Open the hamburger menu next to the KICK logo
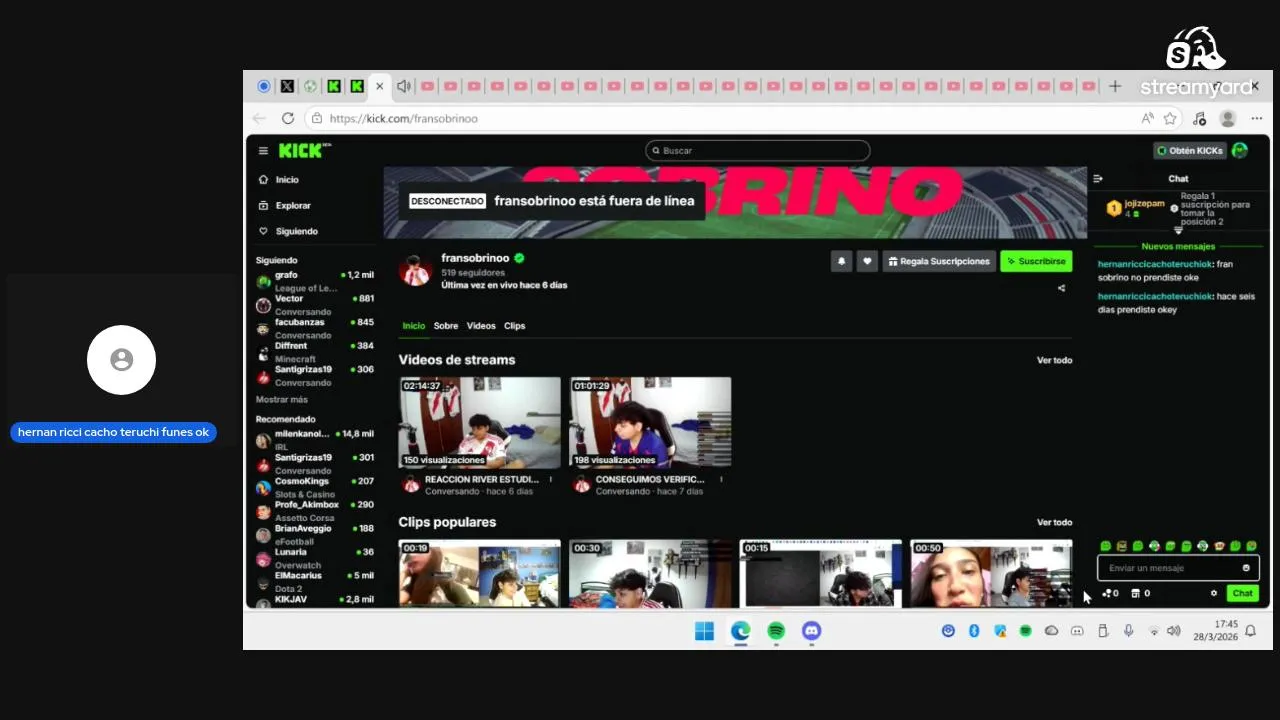This screenshot has height=720, width=1280. point(263,151)
